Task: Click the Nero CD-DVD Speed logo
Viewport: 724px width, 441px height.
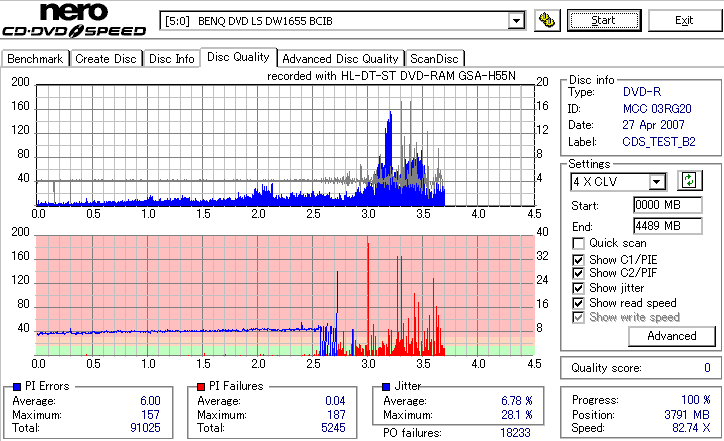Action: [74, 20]
